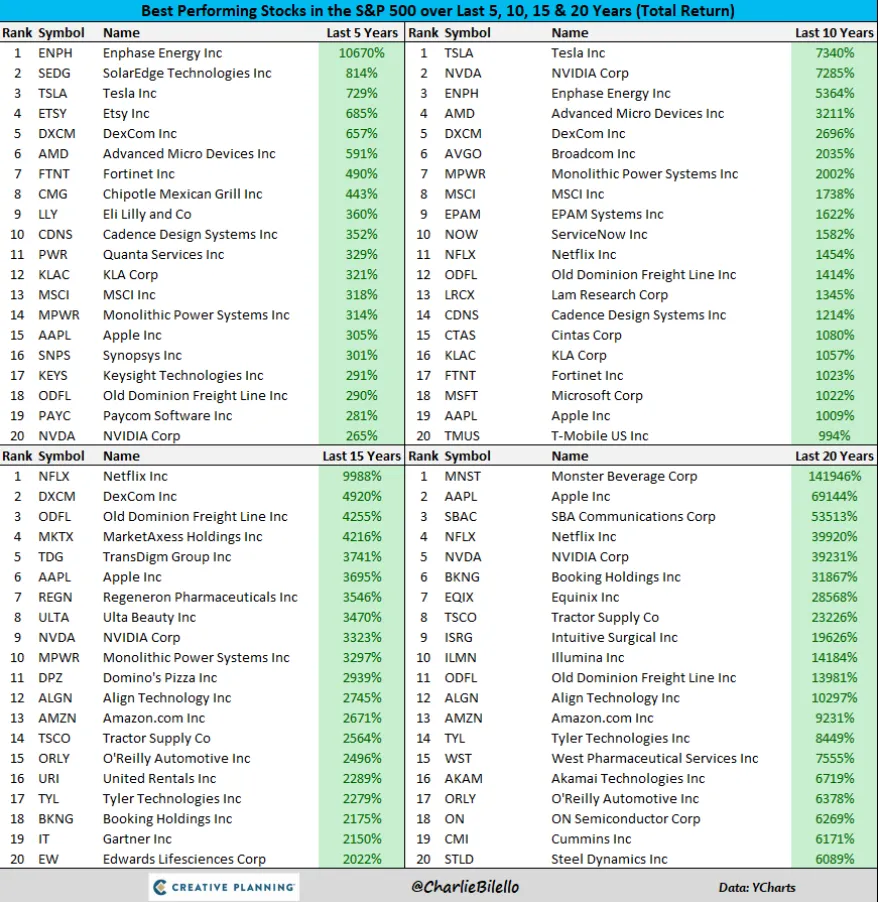Click the chart title banner at top
This screenshot has width=878, height=902.
(x=438, y=11)
